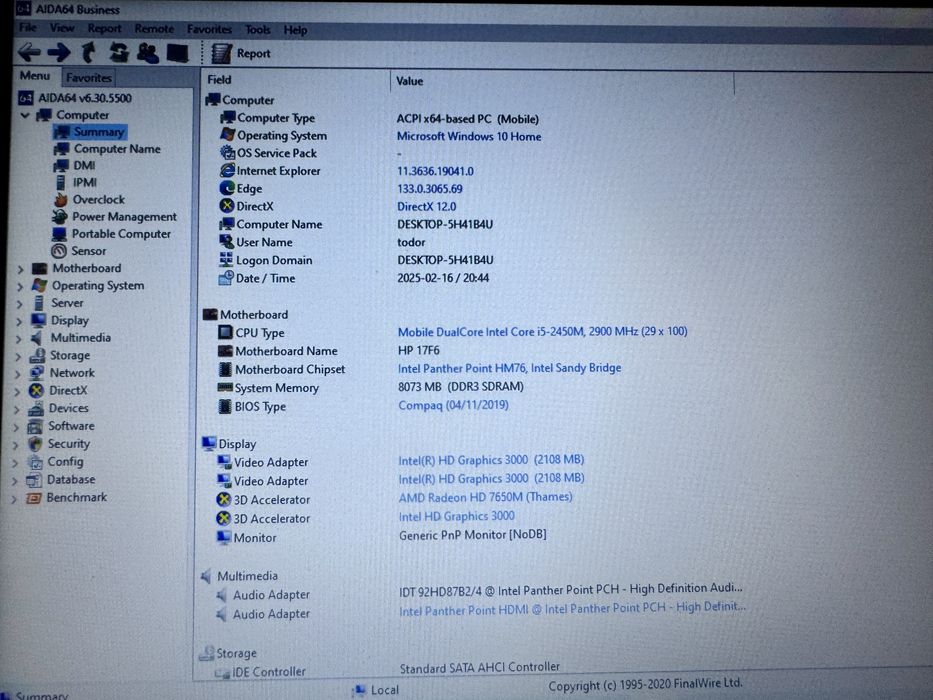Select the Power Management icon

point(60,217)
